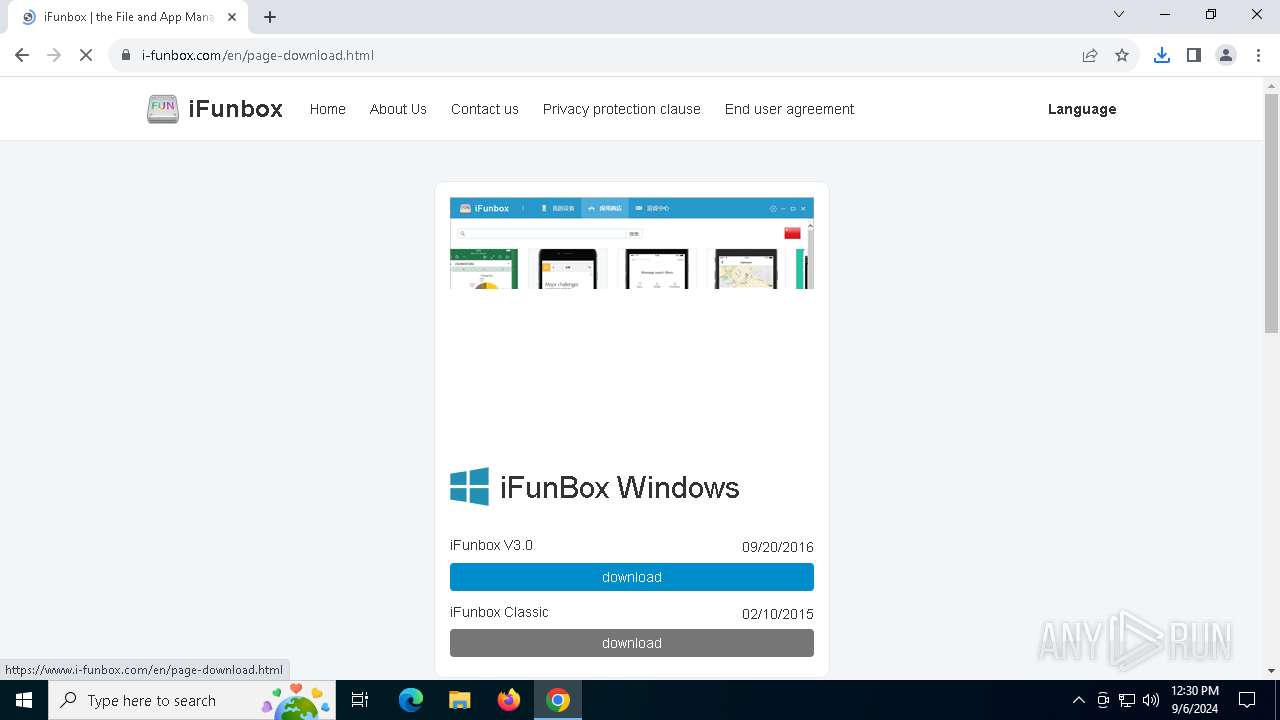This screenshot has height=720, width=1280.
Task: Click the browser forward arrow
Action: coord(54,55)
